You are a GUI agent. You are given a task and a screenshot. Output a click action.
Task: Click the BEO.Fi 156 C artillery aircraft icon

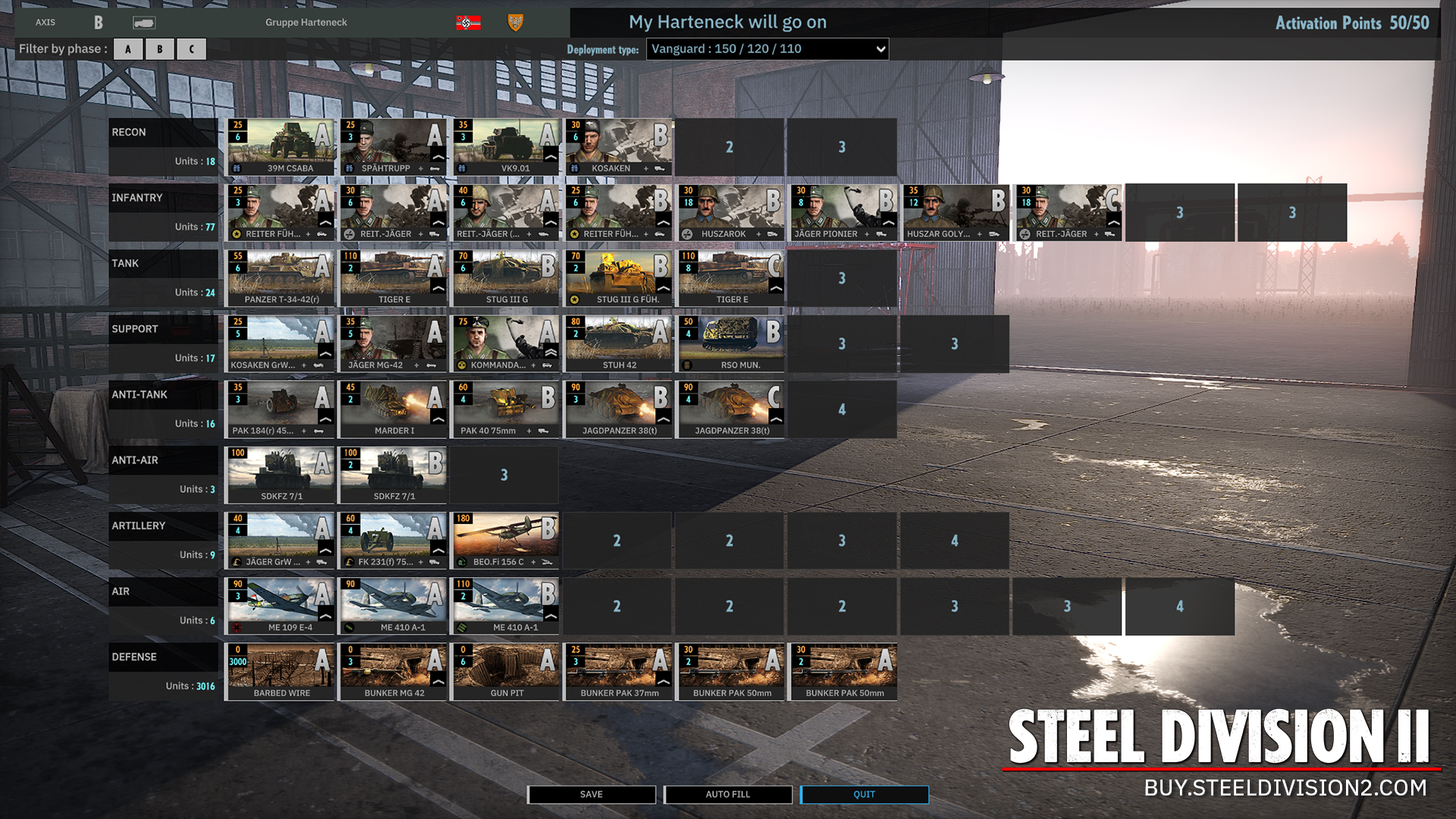pyautogui.click(x=504, y=540)
